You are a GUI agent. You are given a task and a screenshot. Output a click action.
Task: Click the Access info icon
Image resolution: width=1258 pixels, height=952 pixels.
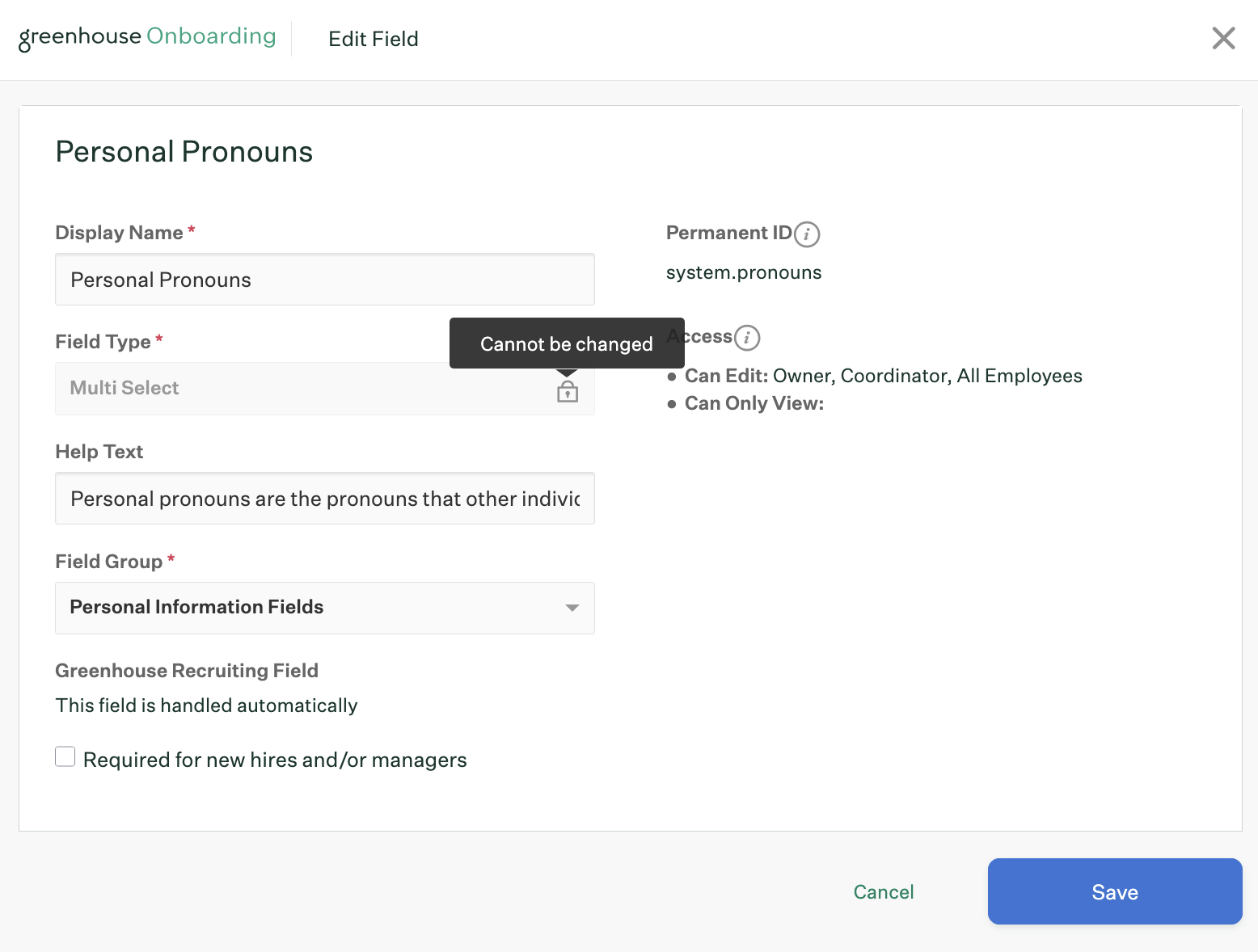coord(747,338)
